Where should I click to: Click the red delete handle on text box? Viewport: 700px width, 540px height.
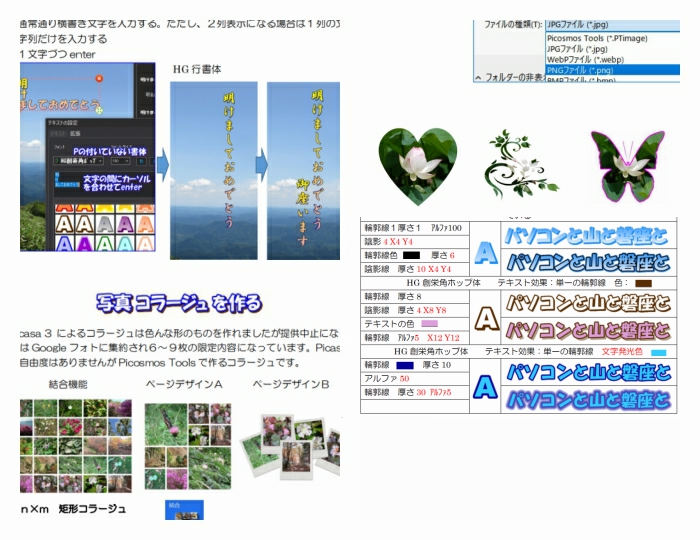point(98,78)
